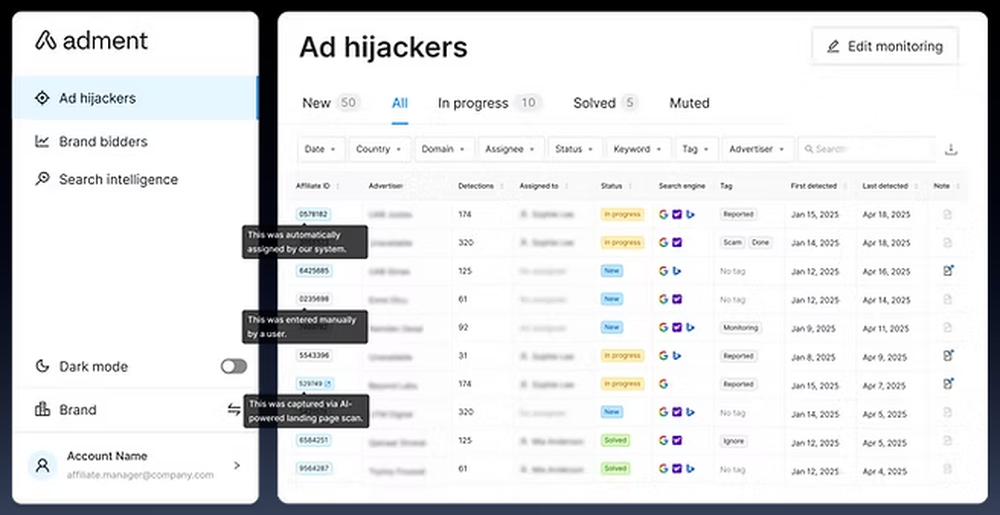Open the Keyword filter dropdown

point(638,149)
